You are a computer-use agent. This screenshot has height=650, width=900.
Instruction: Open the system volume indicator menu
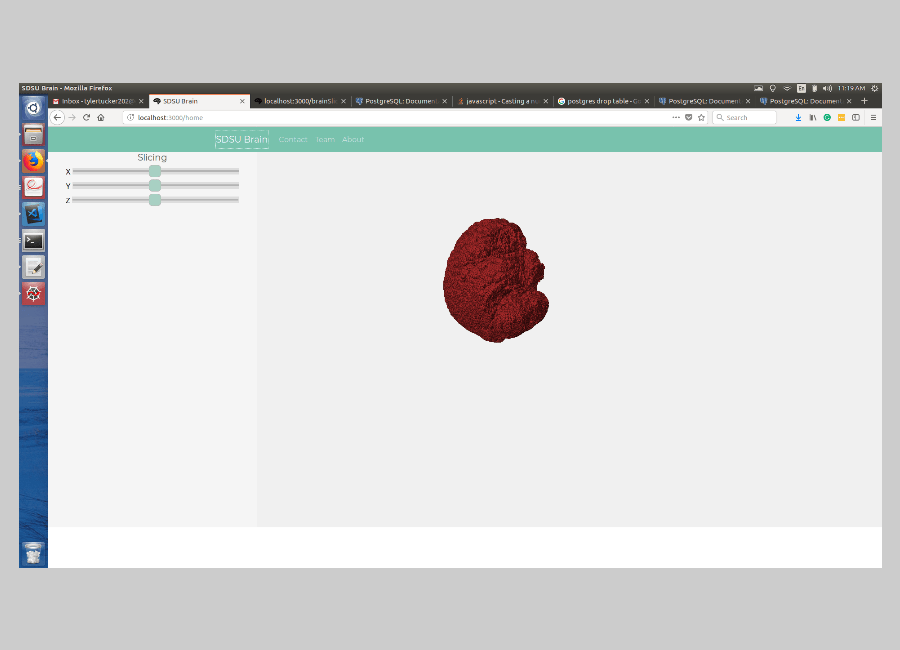827,88
